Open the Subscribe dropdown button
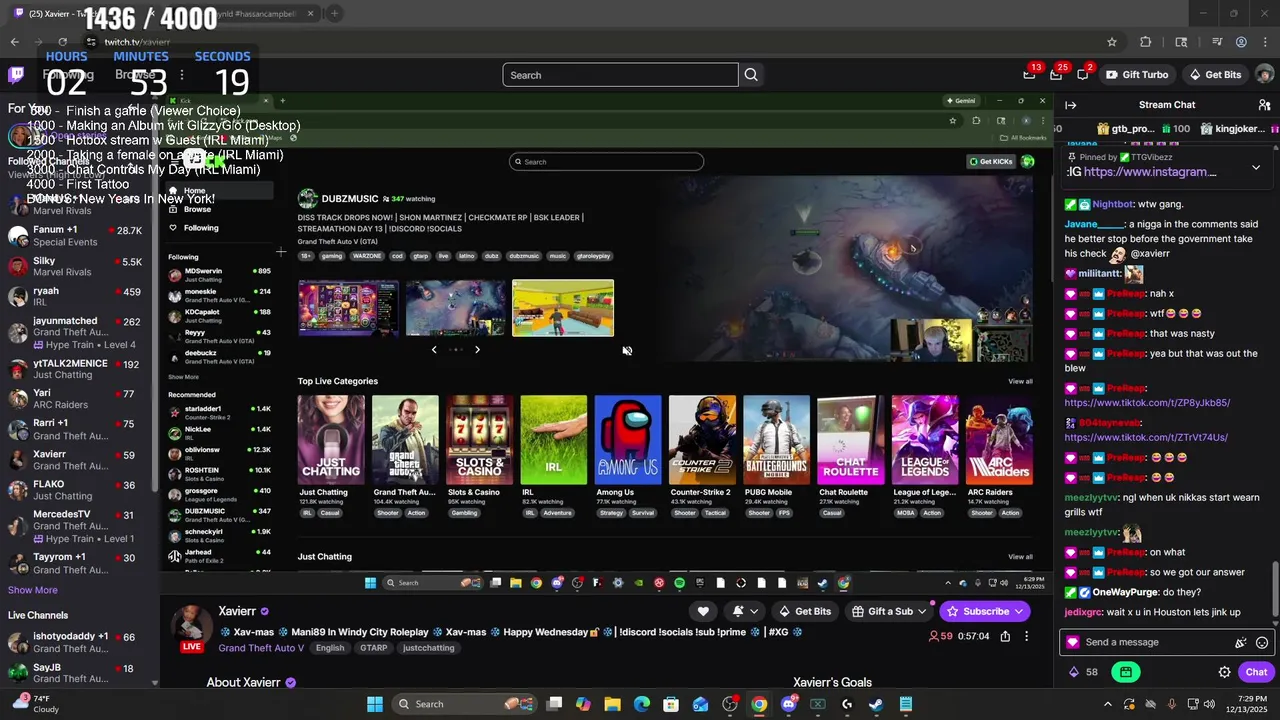The width and height of the screenshot is (1280, 720). pyautogui.click(x=985, y=611)
